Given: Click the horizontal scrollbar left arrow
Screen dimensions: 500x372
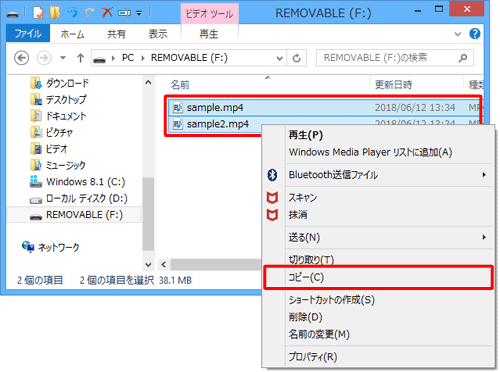Looking at the screenshot, I should click(164, 265).
